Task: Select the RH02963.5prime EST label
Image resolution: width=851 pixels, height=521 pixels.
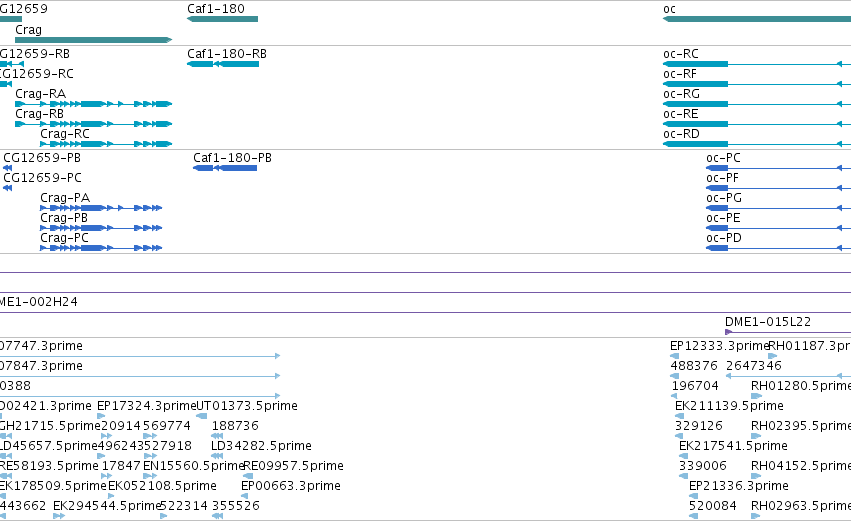Action: tap(801, 506)
